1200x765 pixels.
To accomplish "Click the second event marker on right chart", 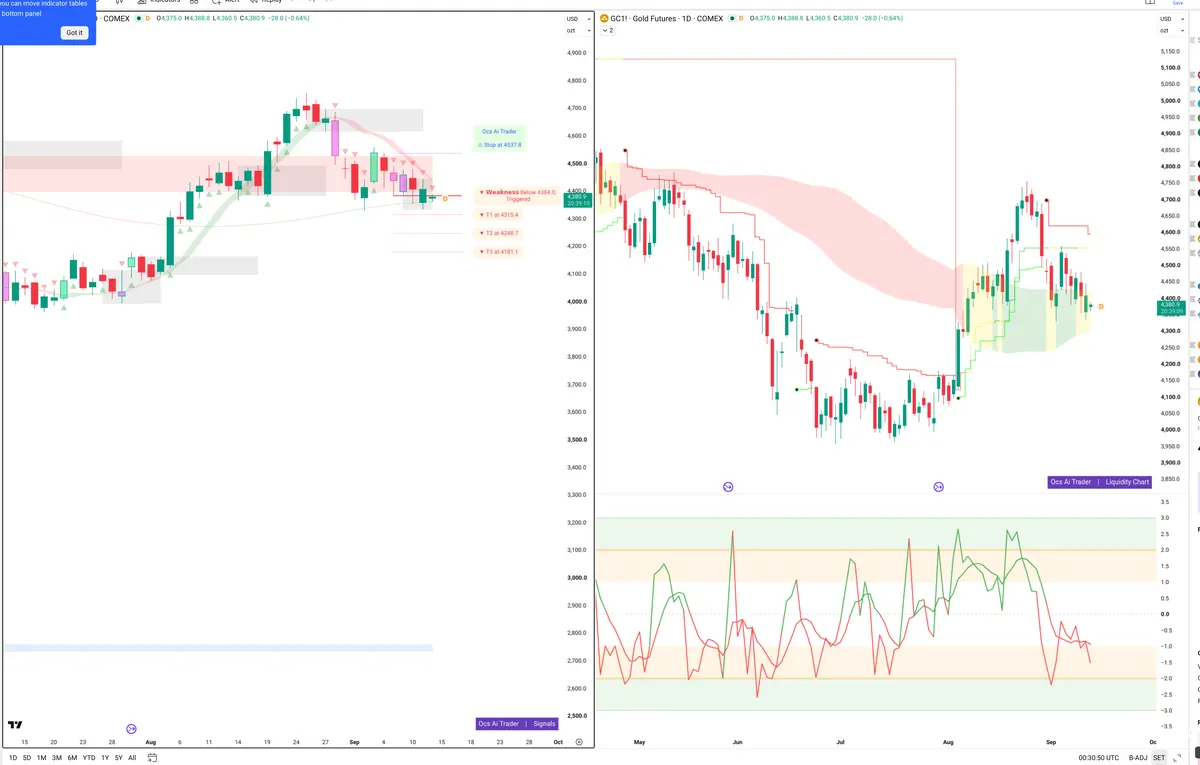I will pos(938,486).
